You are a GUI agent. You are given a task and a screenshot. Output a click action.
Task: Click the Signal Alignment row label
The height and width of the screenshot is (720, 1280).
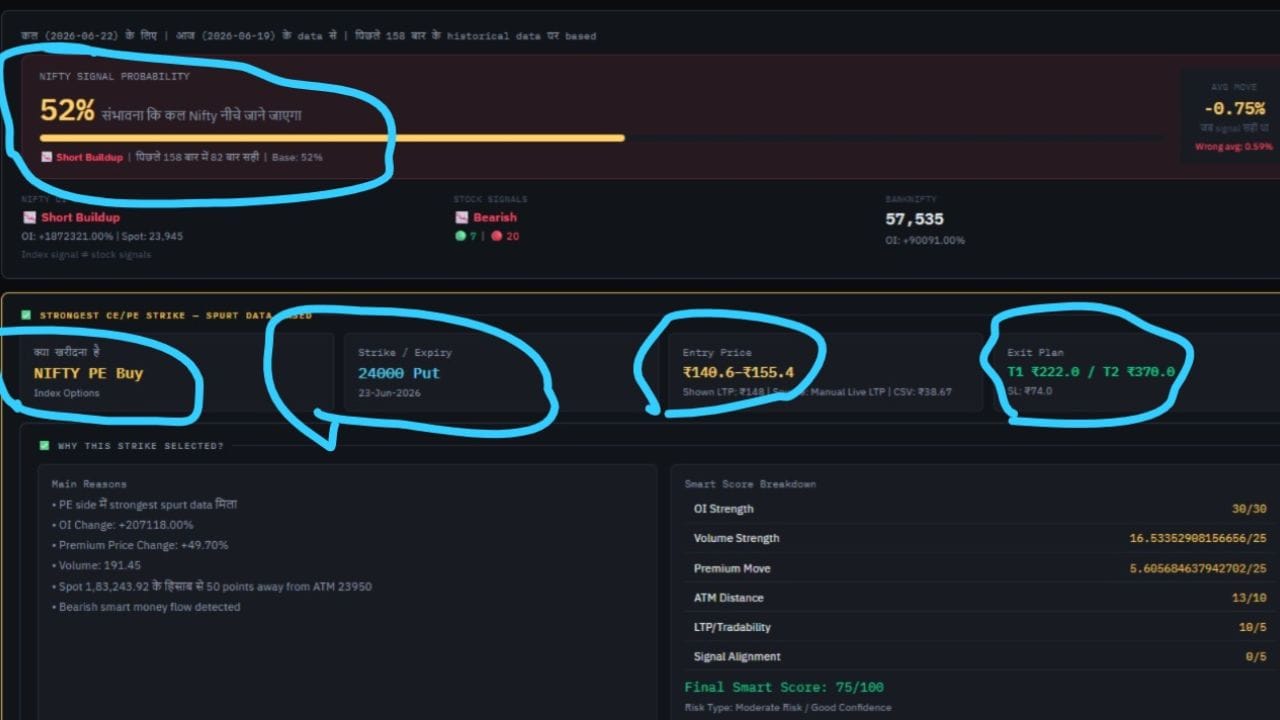point(737,657)
